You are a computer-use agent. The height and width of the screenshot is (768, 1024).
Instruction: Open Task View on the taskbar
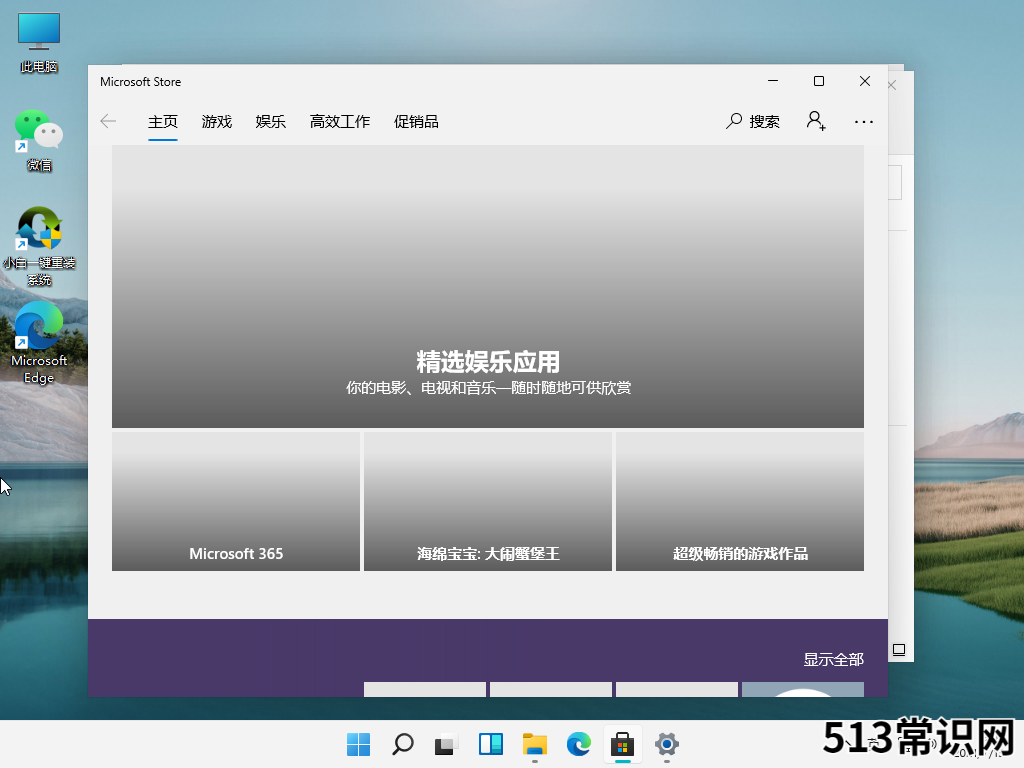446,744
